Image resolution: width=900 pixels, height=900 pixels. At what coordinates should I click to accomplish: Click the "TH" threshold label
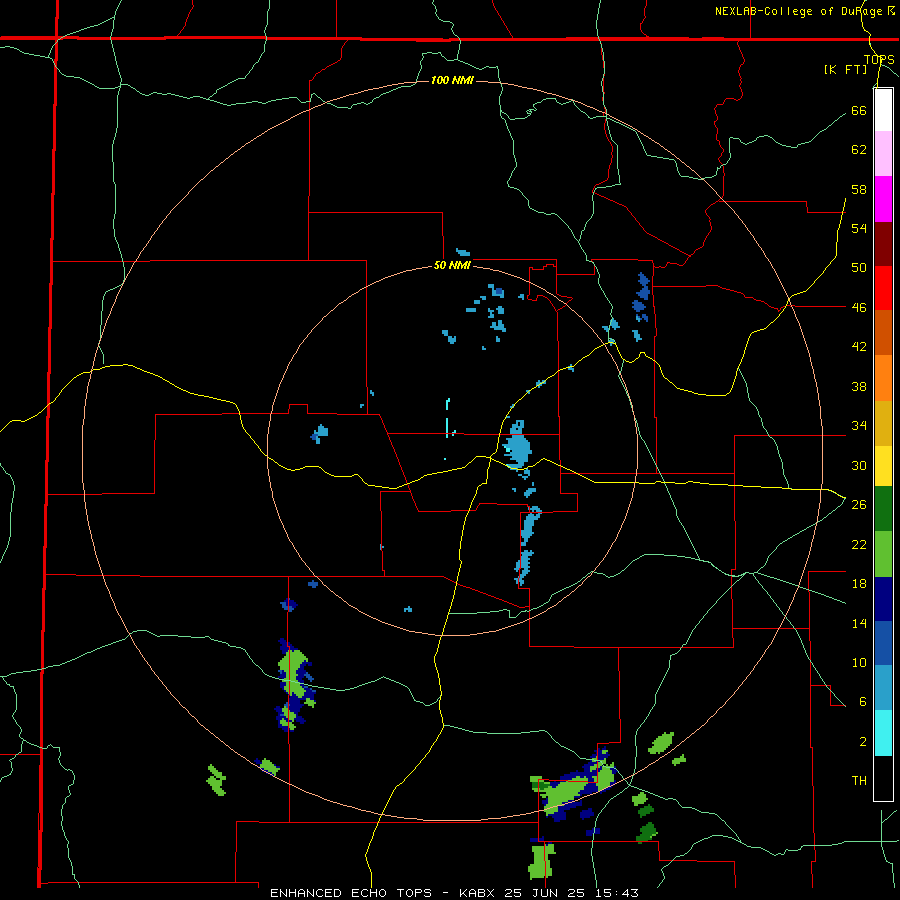[x=859, y=781]
